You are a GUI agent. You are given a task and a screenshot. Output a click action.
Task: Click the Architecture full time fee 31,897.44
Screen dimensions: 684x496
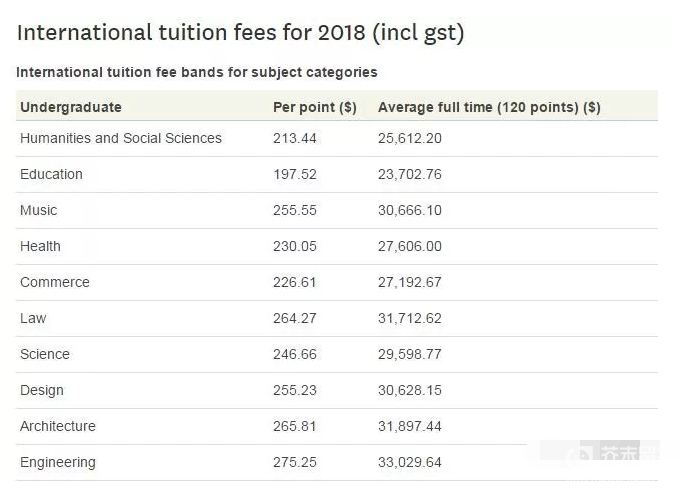click(x=410, y=426)
